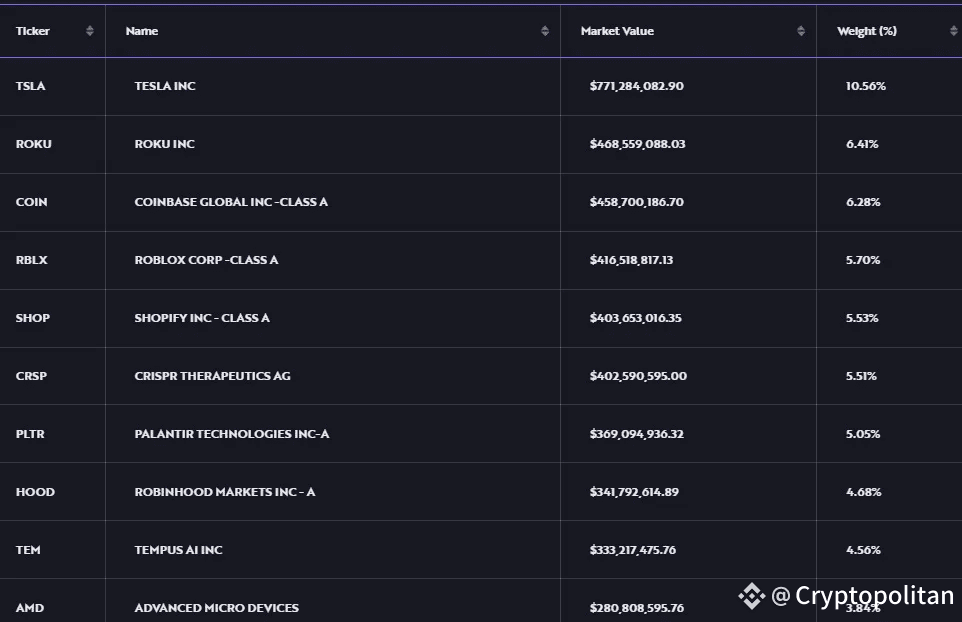
Task: Click market value $416,518,817.13
Action: 631,260
